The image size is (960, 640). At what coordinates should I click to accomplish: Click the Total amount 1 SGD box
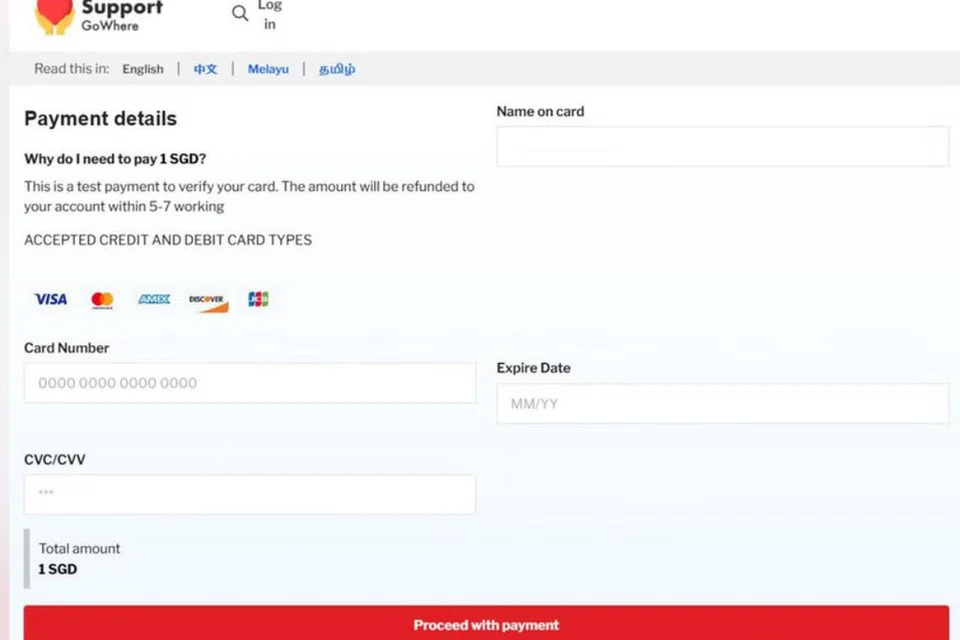(x=80, y=559)
